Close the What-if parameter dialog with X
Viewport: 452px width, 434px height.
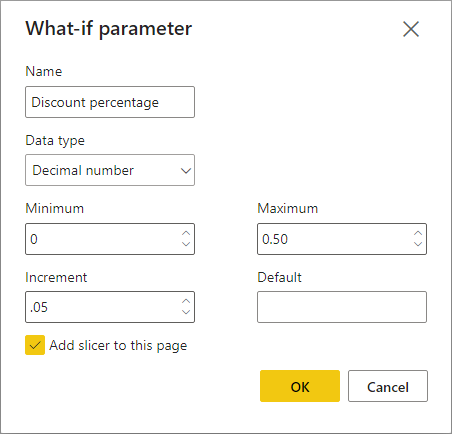pos(411,29)
